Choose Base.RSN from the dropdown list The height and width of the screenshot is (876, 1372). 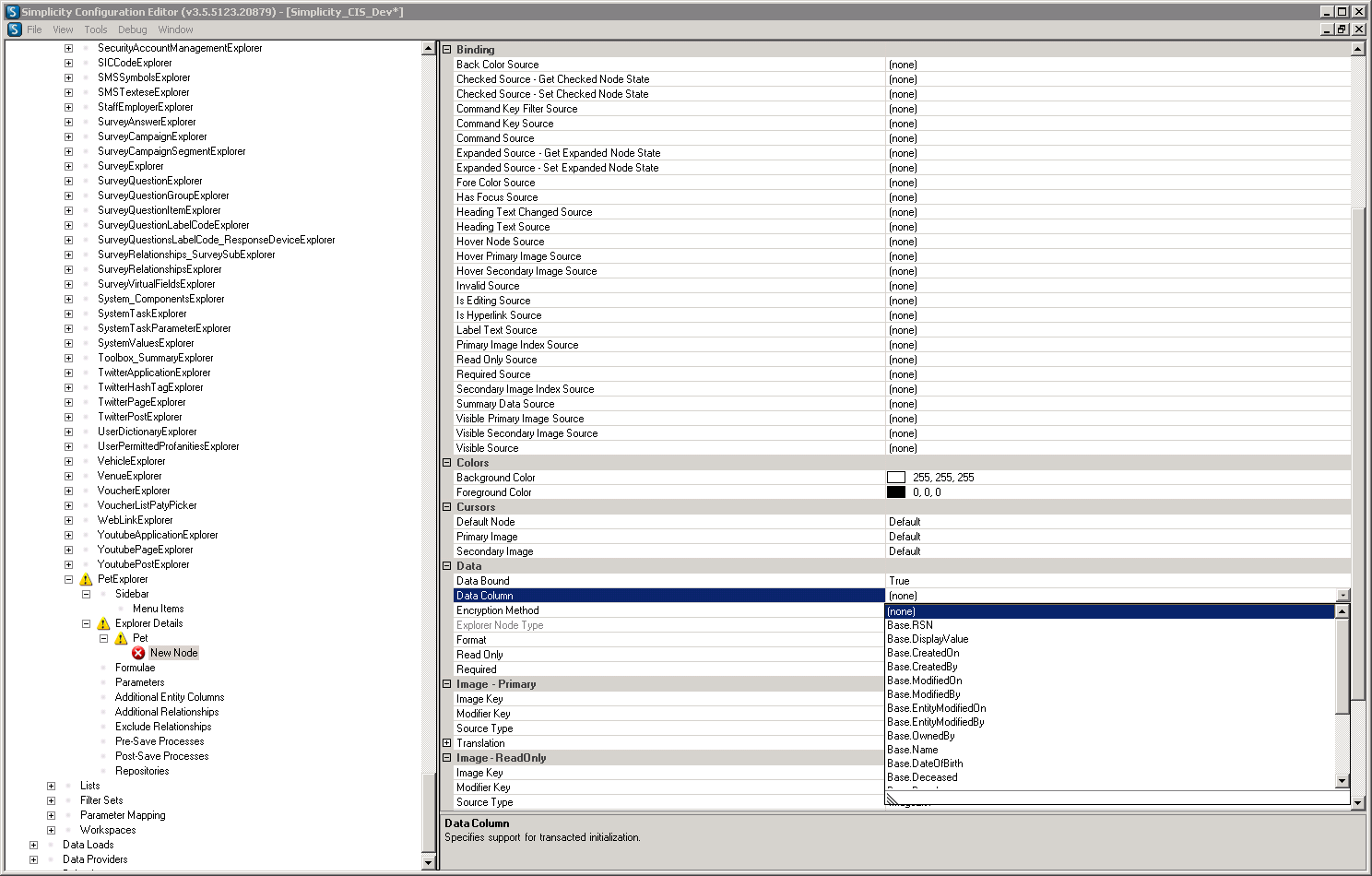[1110, 625]
